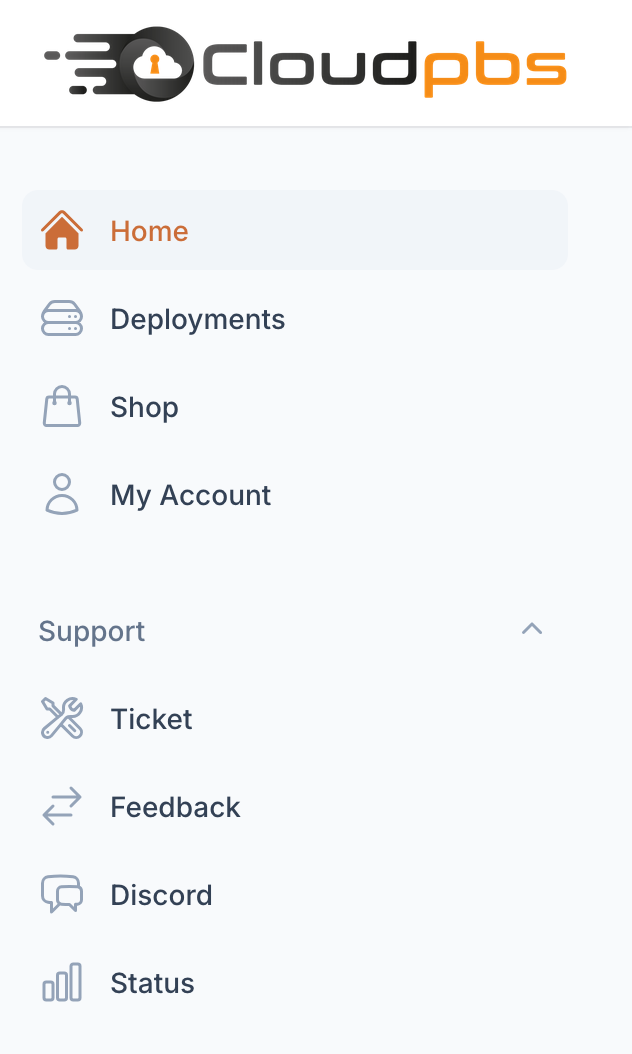The width and height of the screenshot is (632, 1054).
Task: Click the Deployments server stack icon
Action: [62, 318]
